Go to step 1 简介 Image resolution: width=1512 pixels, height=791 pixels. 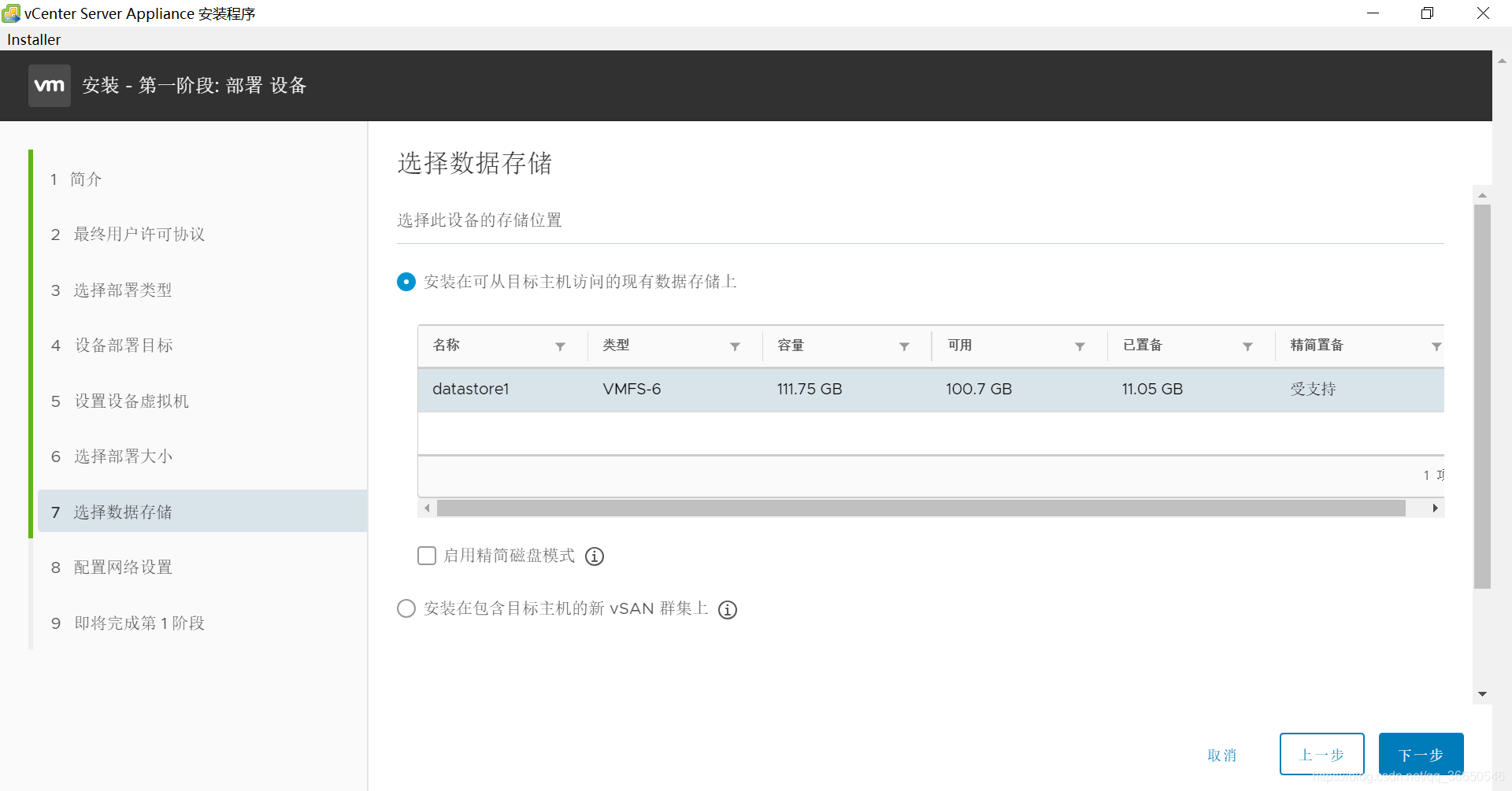click(x=202, y=179)
